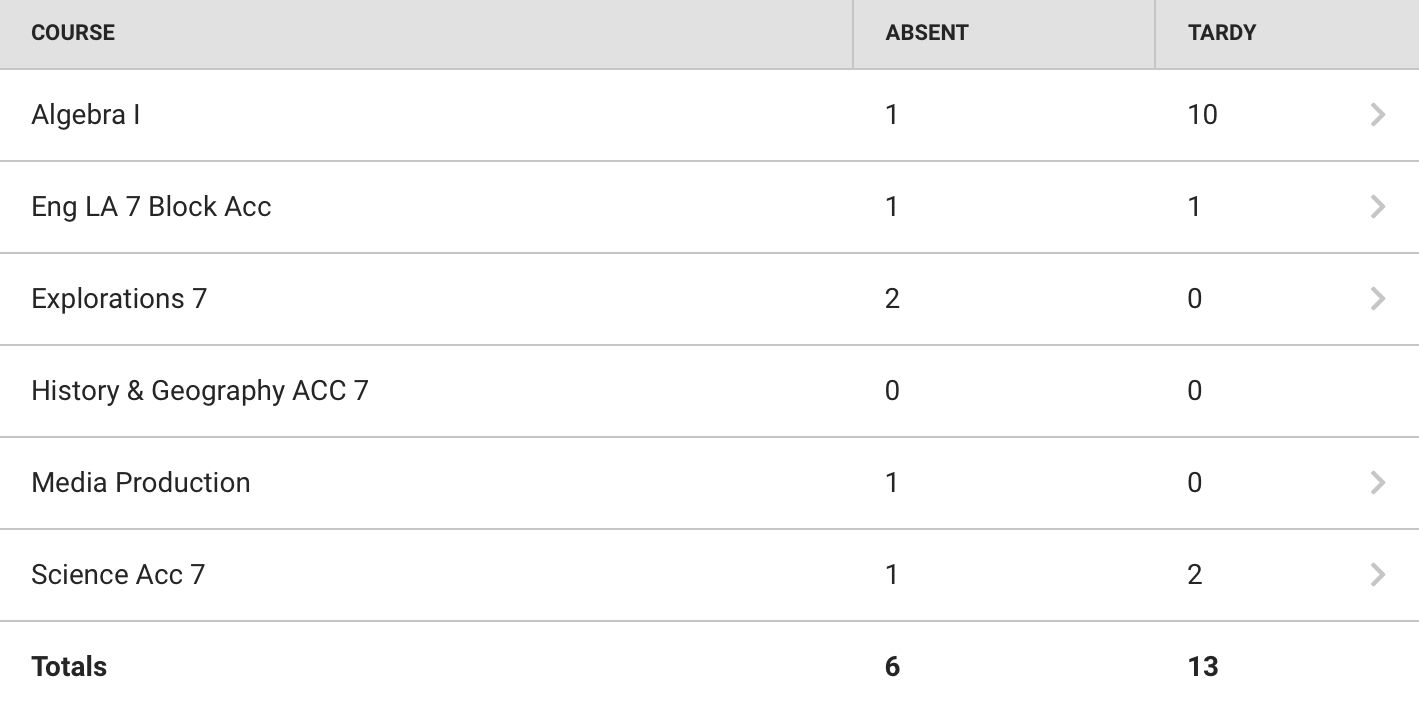Screen dimensions: 1419x707
Task: Sort by the COURSE column header
Action: coord(73,33)
